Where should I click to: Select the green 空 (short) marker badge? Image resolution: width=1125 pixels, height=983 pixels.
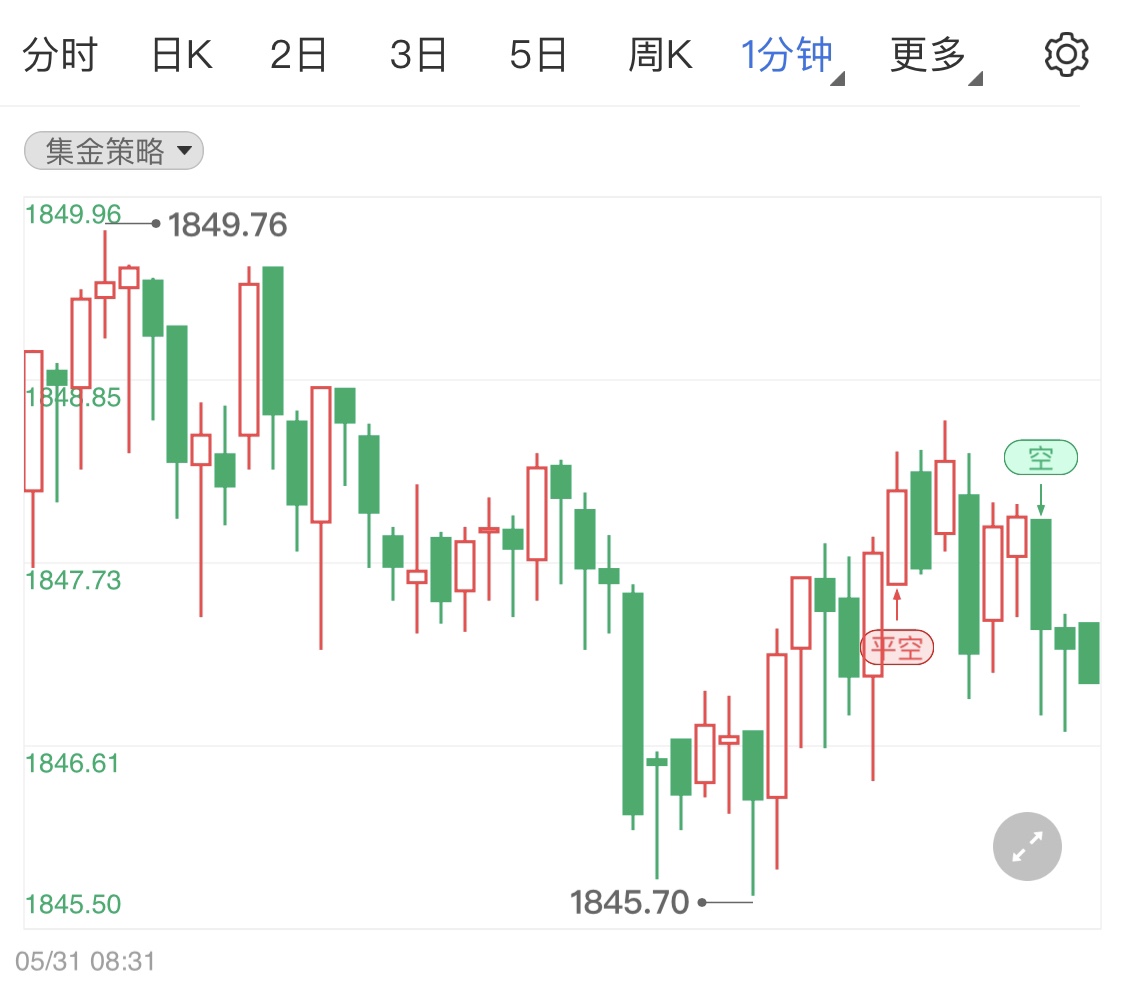pos(1041,457)
